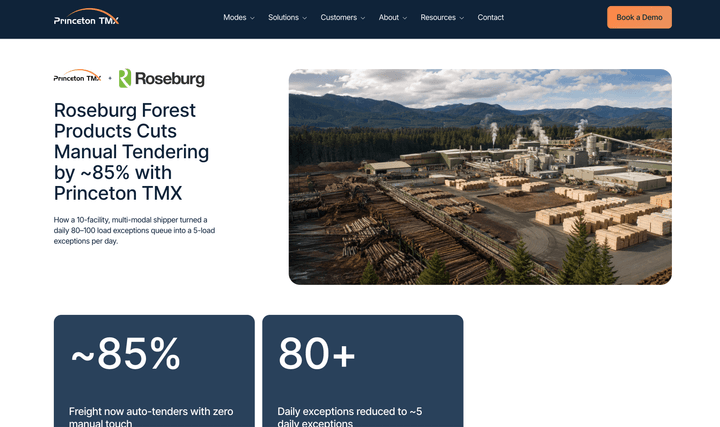Open the Solutions menu
Viewport: 720px width, 427px height.
click(x=283, y=17)
